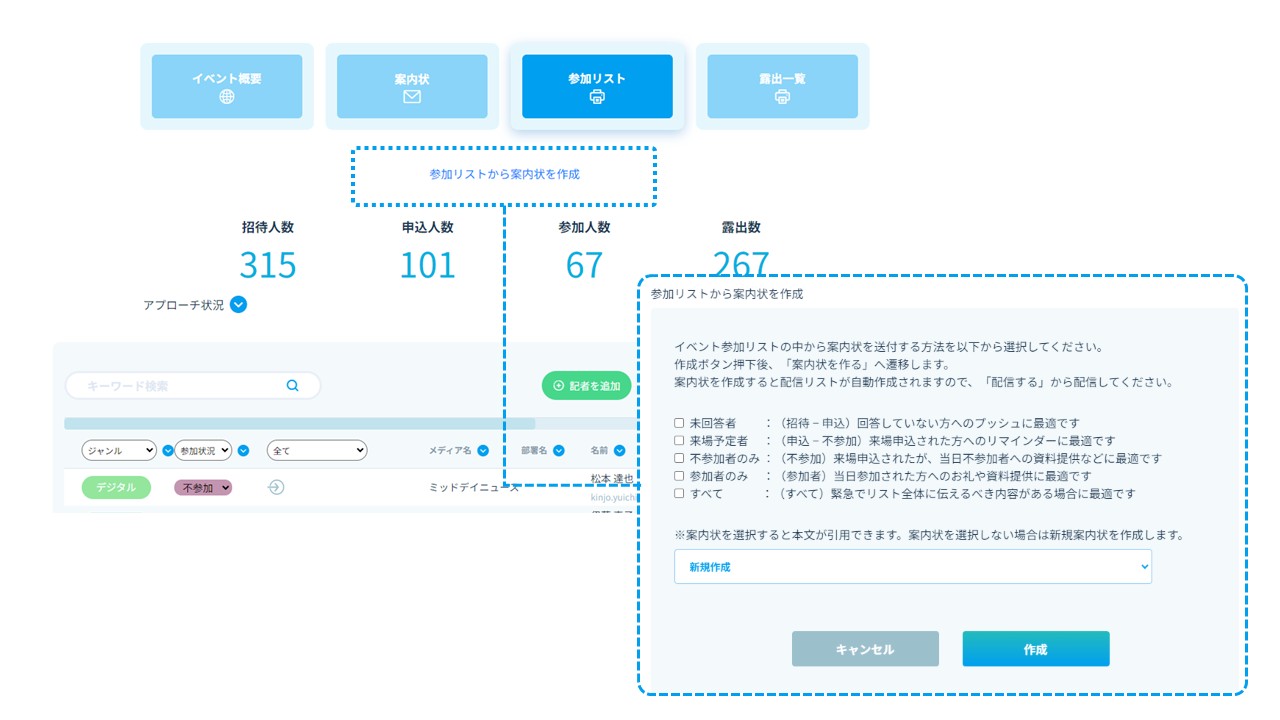Enable the 参加者のみ checkbox
This screenshot has width=1280, height=720.
(x=679, y=476)
